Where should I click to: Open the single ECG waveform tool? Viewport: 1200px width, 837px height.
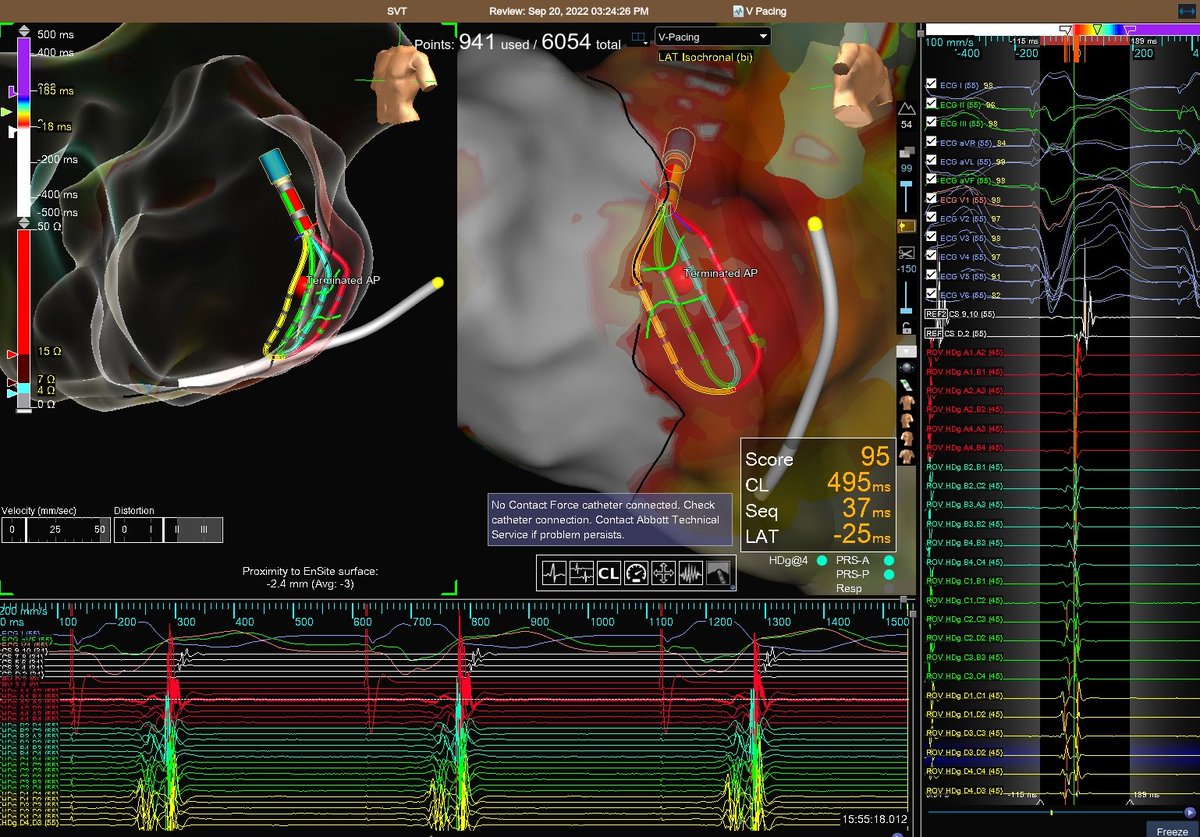(x=555, y=573)
